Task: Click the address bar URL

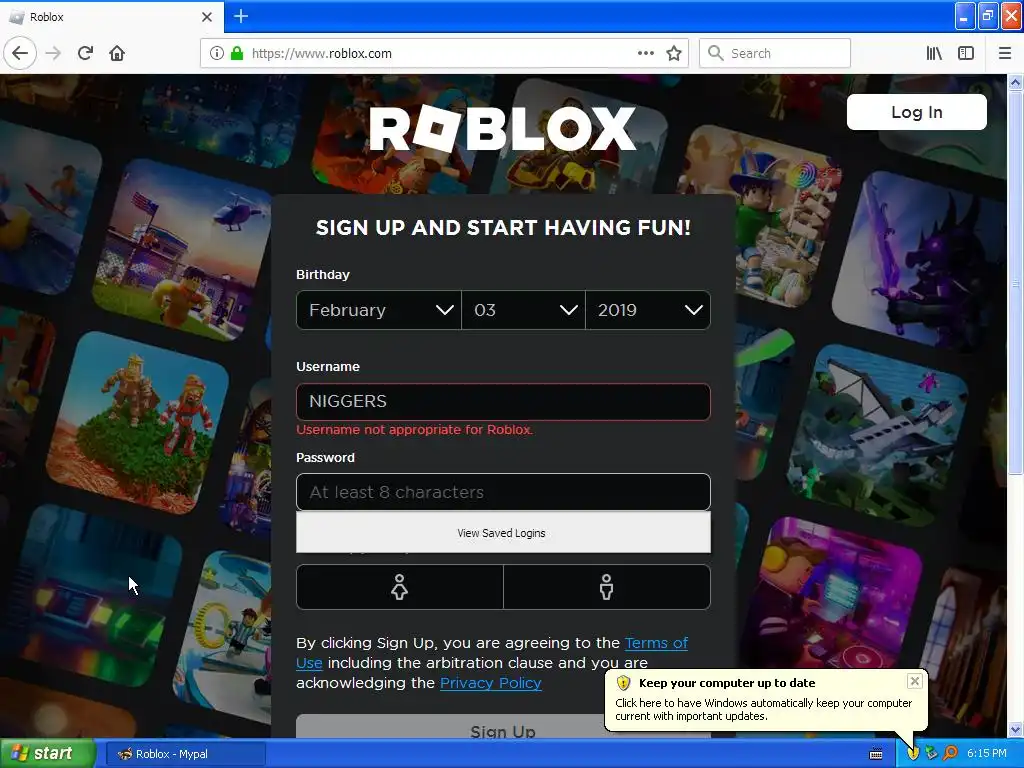Action: (x=321, y=53)
